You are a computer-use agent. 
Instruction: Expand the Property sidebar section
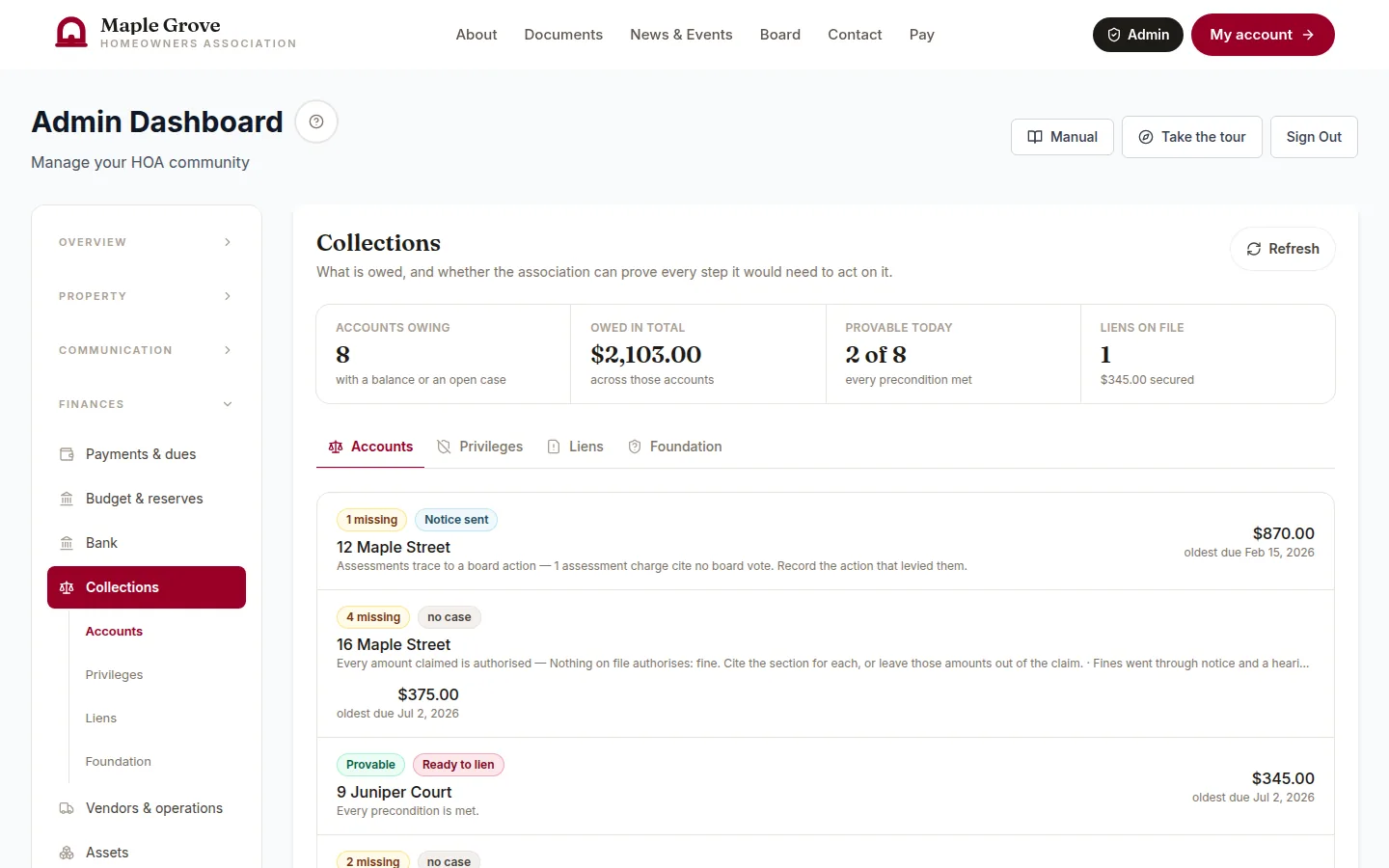[x=147, y=296]
